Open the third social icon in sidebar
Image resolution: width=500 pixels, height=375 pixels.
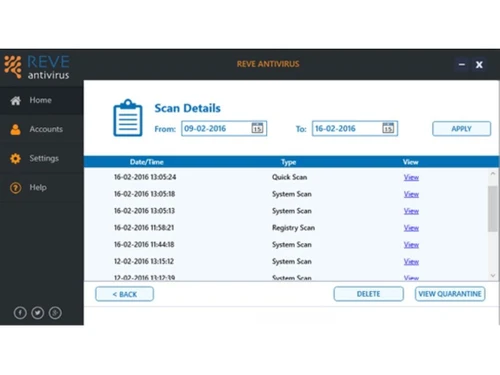click(55, 313)
